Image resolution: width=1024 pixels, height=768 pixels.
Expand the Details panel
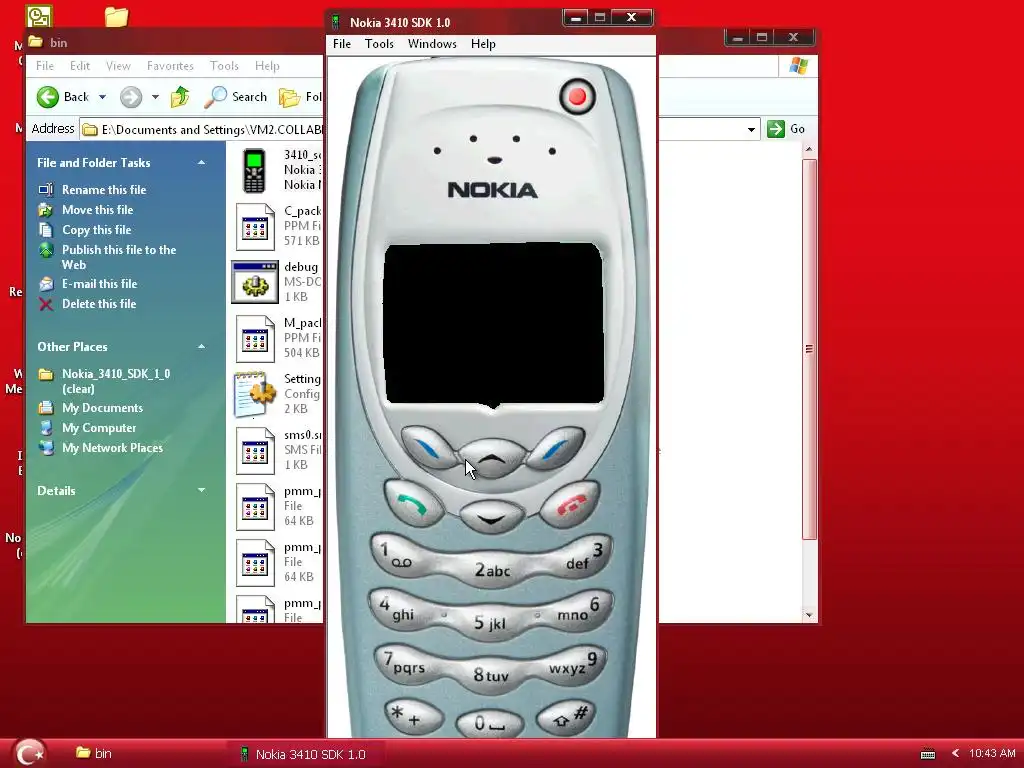point(201,490)
